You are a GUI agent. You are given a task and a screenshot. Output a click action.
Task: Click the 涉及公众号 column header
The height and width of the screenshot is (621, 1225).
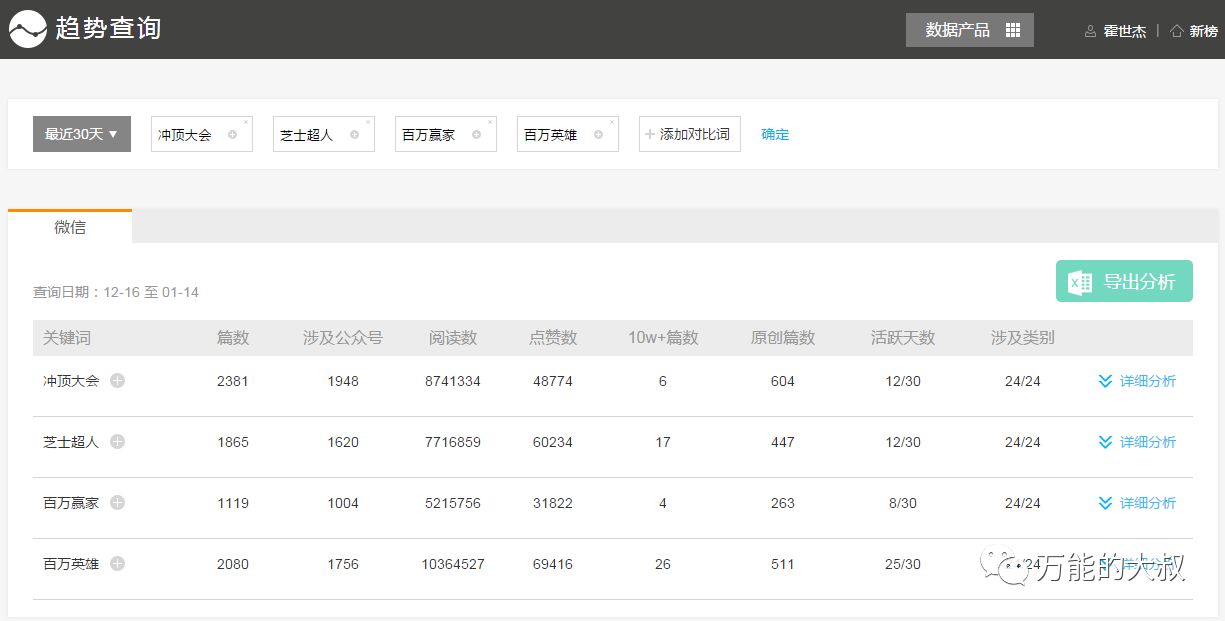pyautogui.click(x=343, y=338)
